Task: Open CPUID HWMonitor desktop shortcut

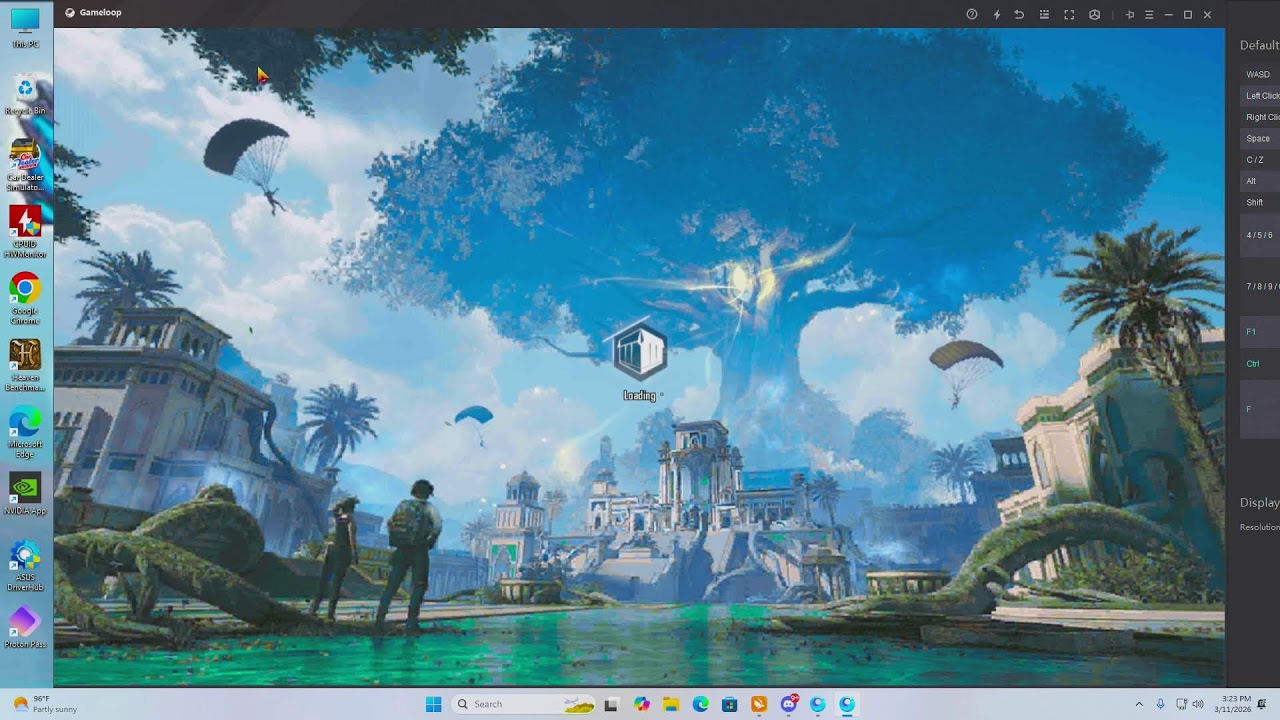Action: (x=25, y=232)
